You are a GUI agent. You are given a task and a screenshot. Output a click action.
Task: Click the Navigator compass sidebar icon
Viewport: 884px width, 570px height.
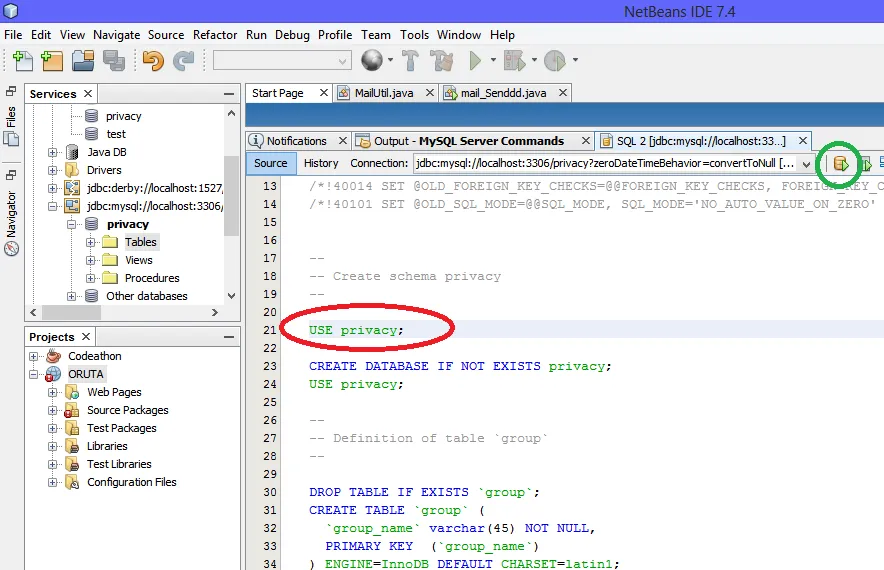coord(11,249)
